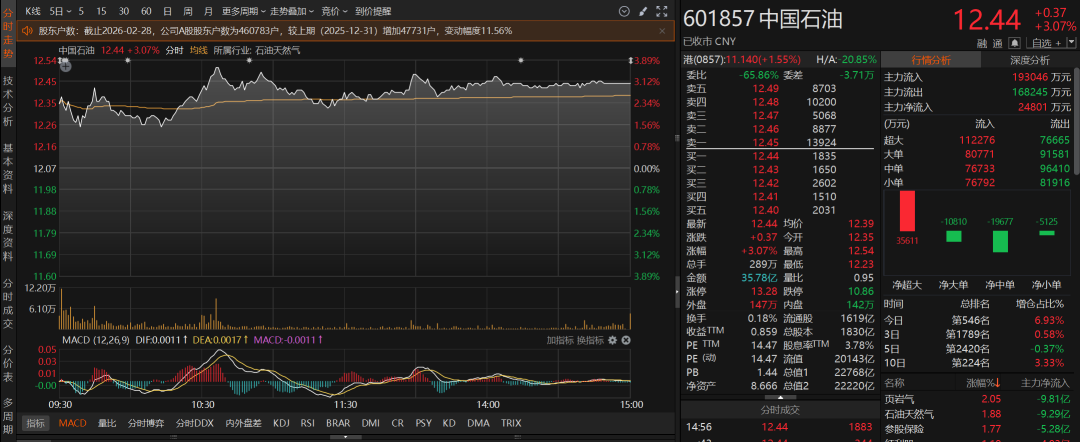The image size is (1080, 442).
Task: Click the left-axis scale arrow near 12.54
Action: click(61, 61)
